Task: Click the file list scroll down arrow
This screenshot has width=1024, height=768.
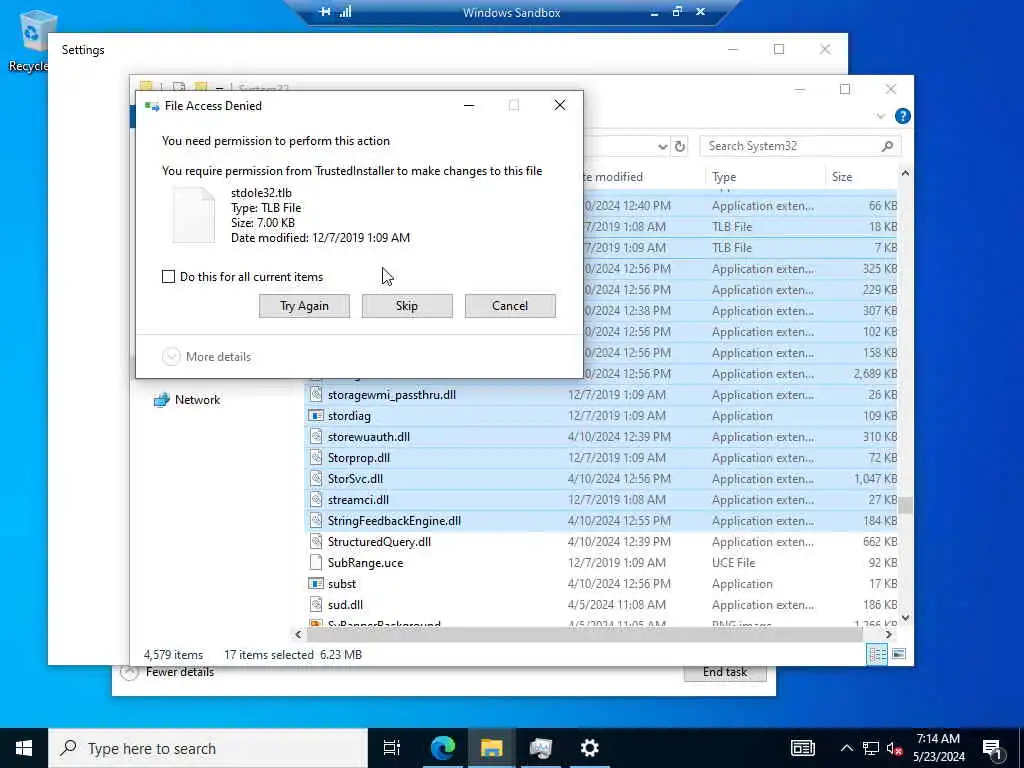Action: point(905,617)
